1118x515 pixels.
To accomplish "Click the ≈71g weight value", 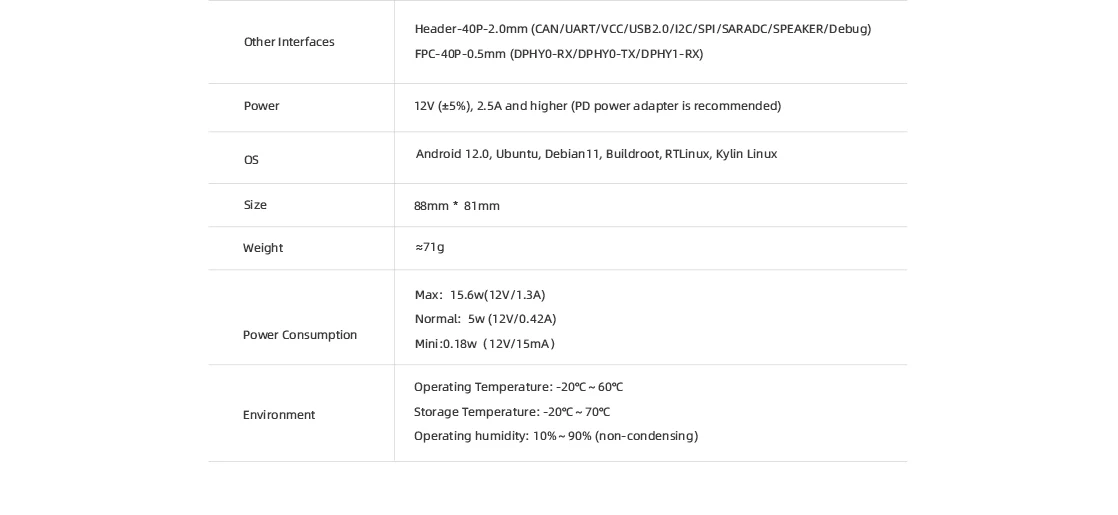I will pos(429,247).
